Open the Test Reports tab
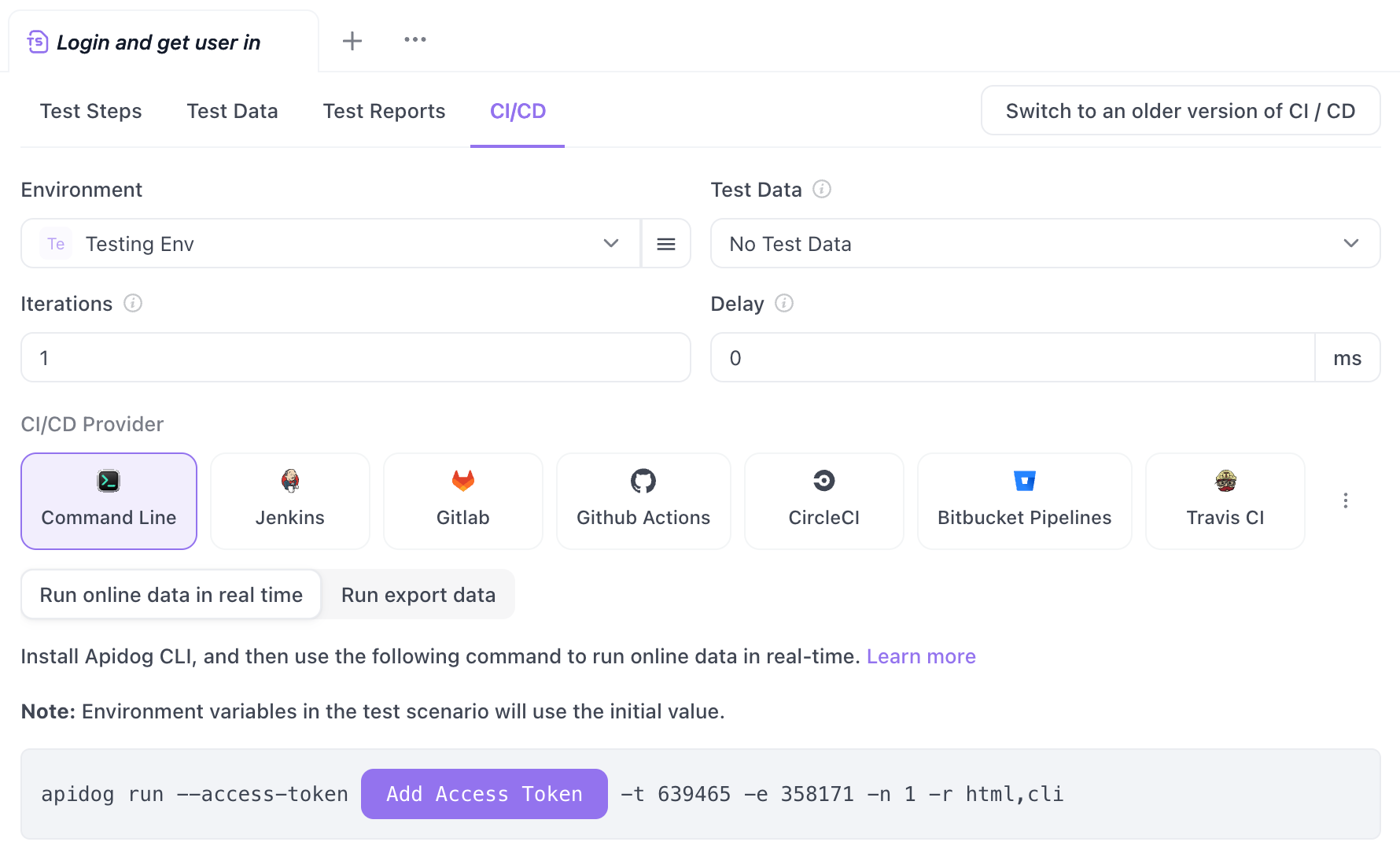 (x=385, y=111)
